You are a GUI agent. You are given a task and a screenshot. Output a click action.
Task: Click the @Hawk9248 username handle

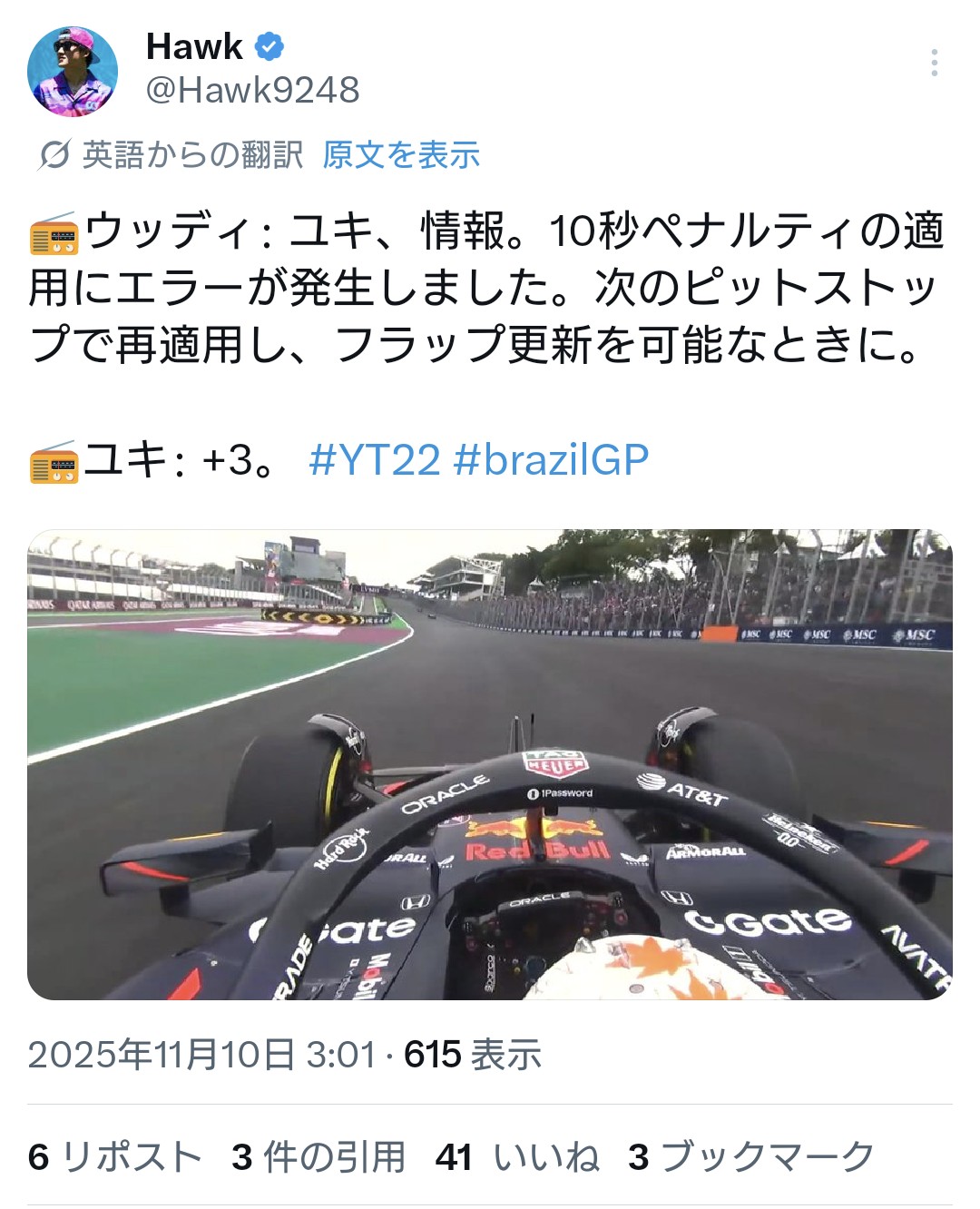click(252, 90)
